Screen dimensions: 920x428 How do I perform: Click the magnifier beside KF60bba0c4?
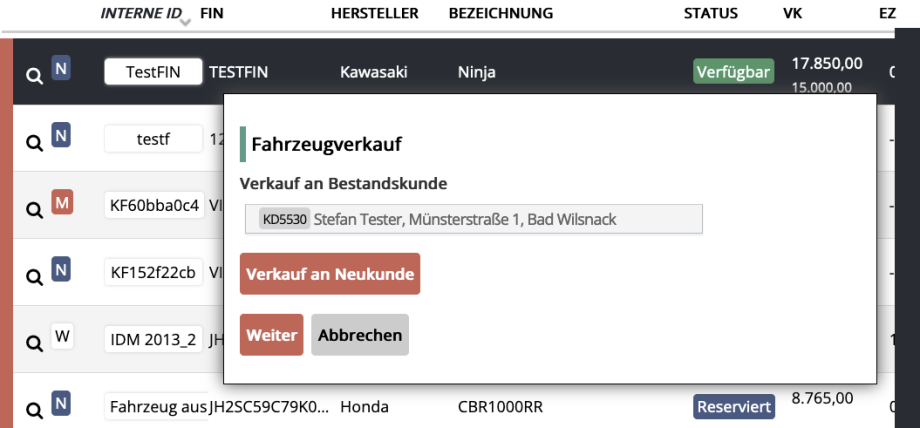coord(34,209)
